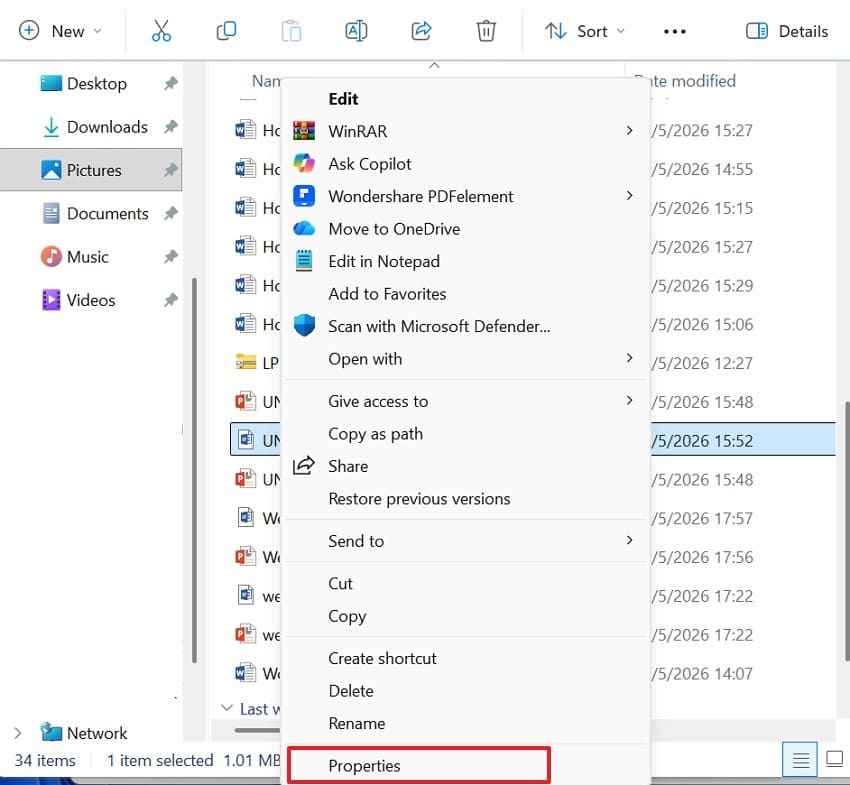Choose Edit in Notepad
This screenshot has height=785, width=850.
click(466, 261)
